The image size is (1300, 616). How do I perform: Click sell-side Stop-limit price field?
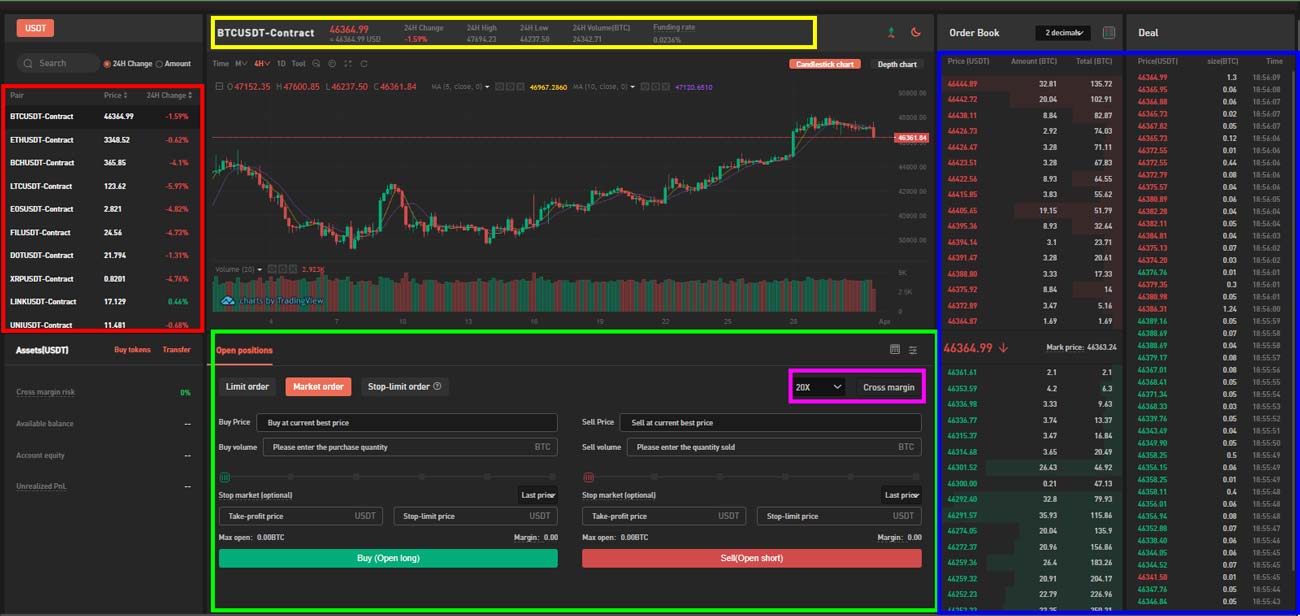tap(838, 516)
